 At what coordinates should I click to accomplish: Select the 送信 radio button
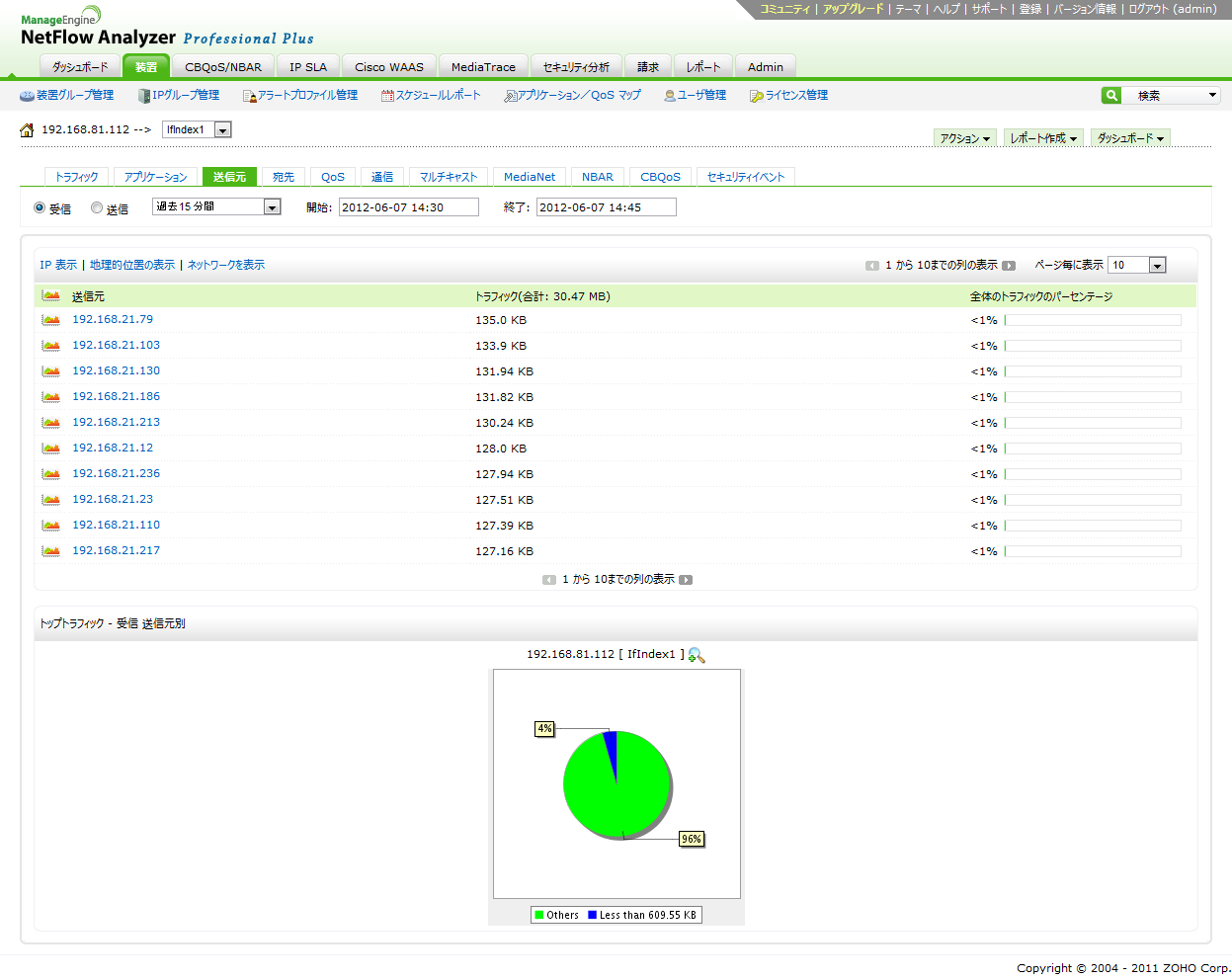97,207
